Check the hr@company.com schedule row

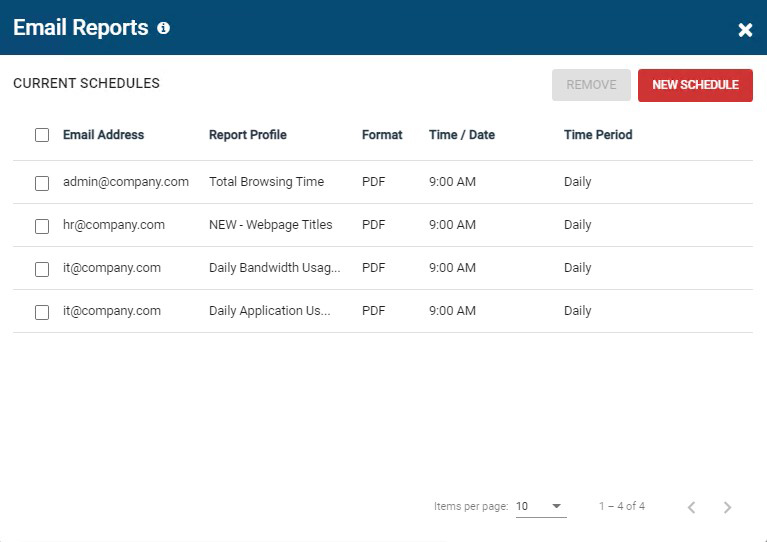point(42,226)
